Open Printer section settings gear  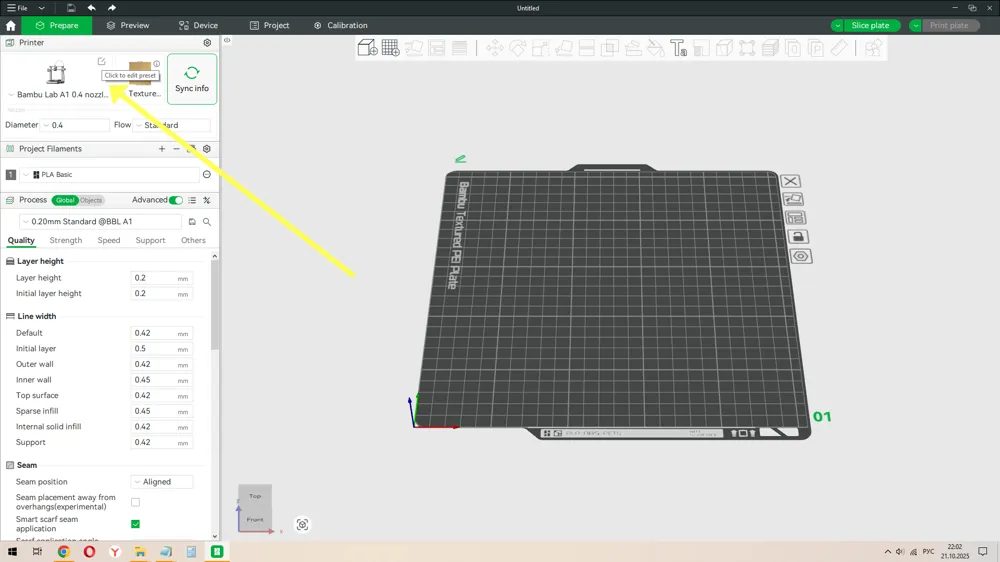point(207,43)
